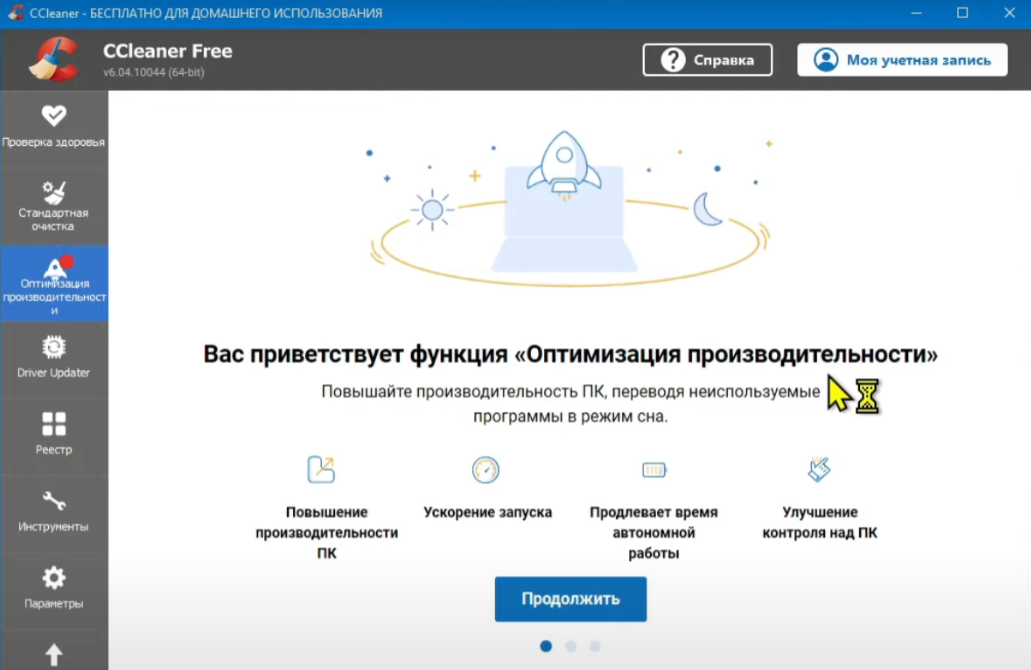This screenshot has height=670, width=1031.
Task: Click the 'Ускорение запуска' text
Action: (x=487, y=512)
